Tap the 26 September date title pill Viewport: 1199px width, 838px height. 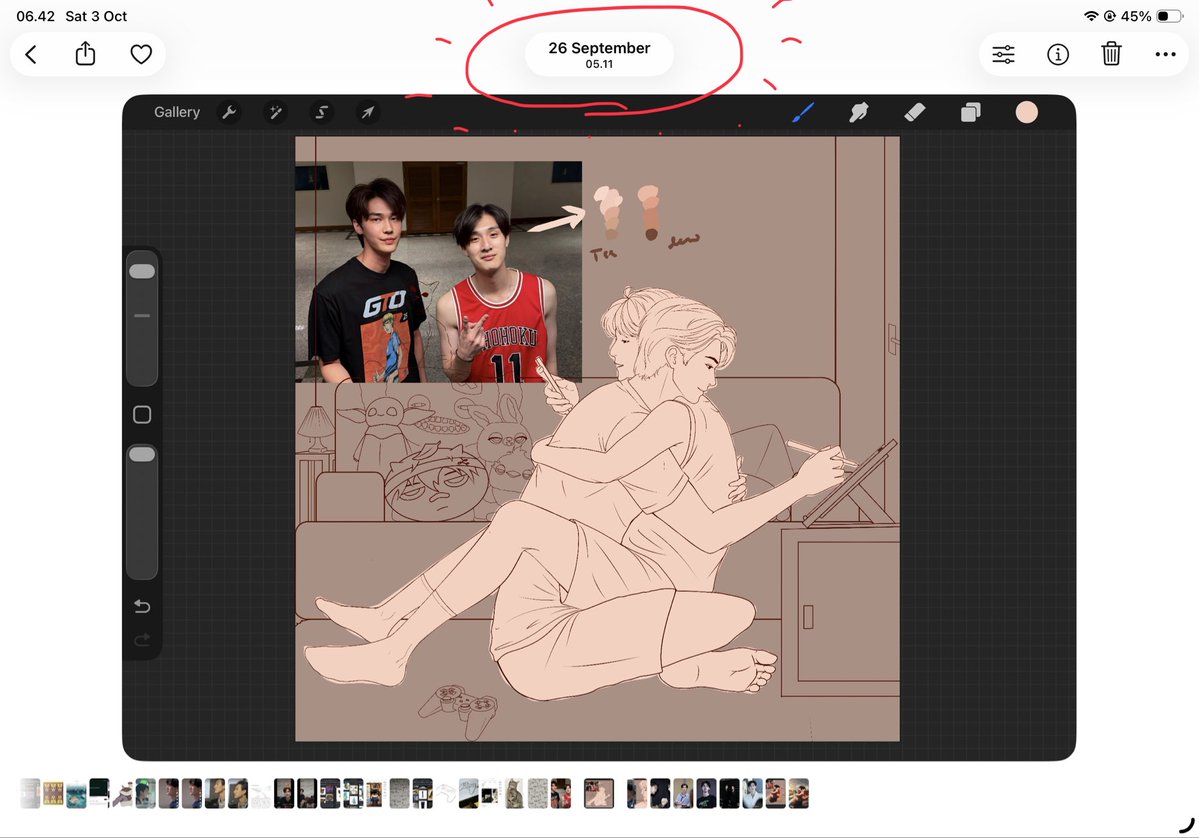599,54
